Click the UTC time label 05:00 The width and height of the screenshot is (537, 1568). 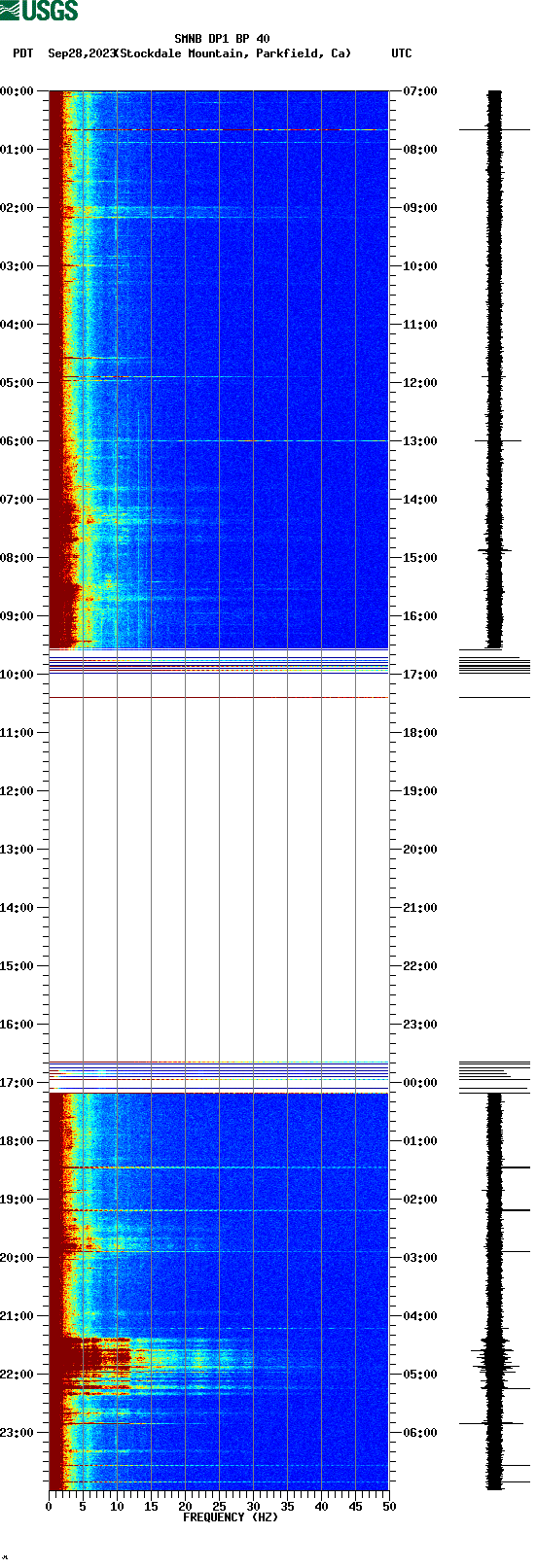(x=419, y=1375)
